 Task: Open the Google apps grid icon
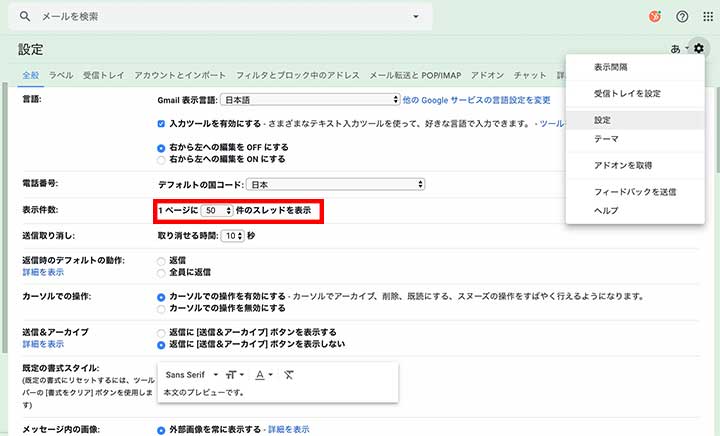pos(708,17)
